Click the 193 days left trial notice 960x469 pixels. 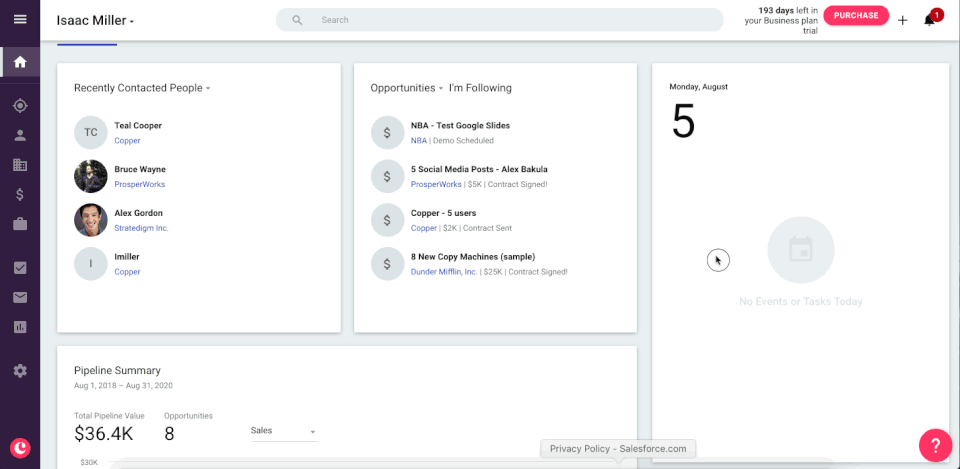781,20
